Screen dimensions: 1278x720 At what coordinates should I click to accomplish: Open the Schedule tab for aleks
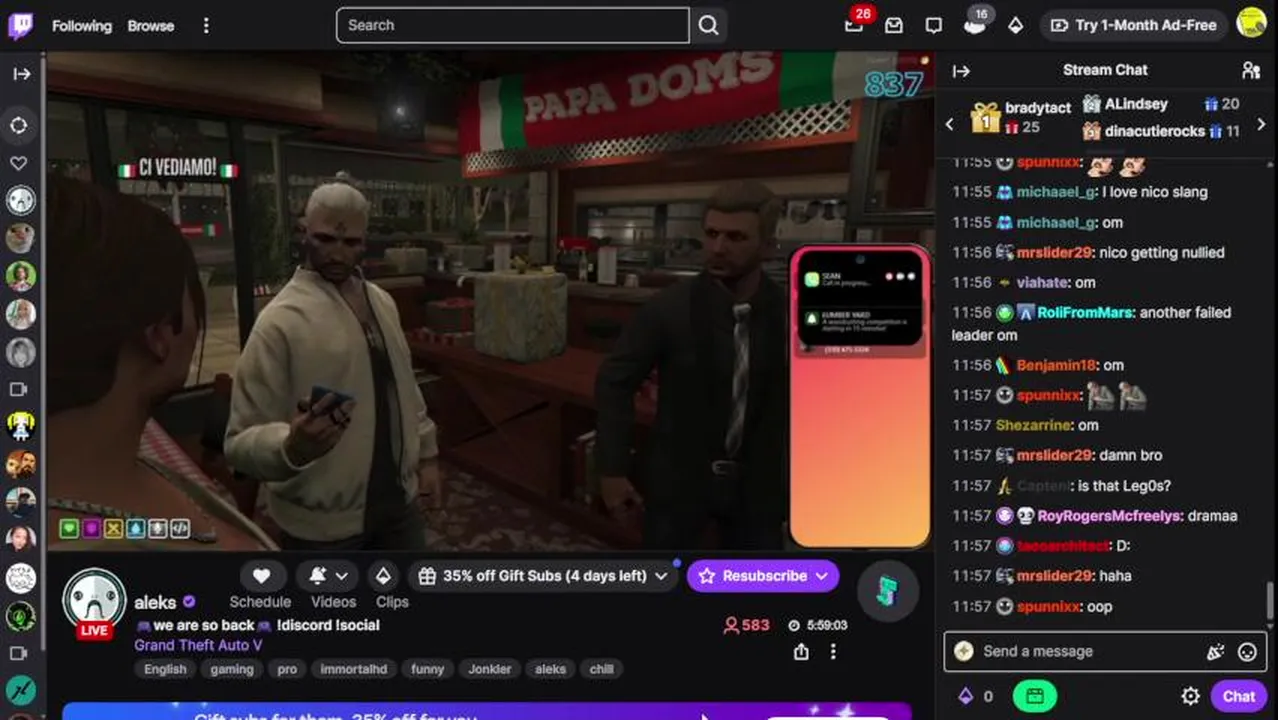(260, 602)
